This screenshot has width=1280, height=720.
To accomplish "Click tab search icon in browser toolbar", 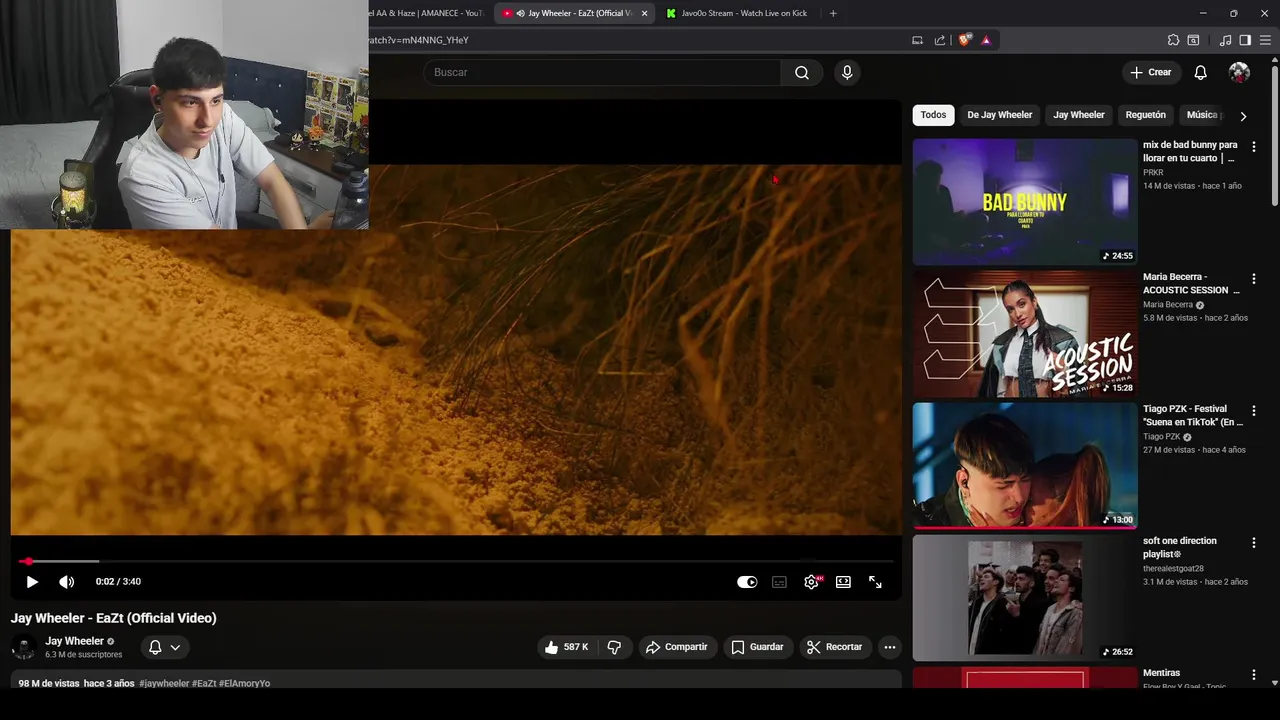I will [x=1193, y=40].
